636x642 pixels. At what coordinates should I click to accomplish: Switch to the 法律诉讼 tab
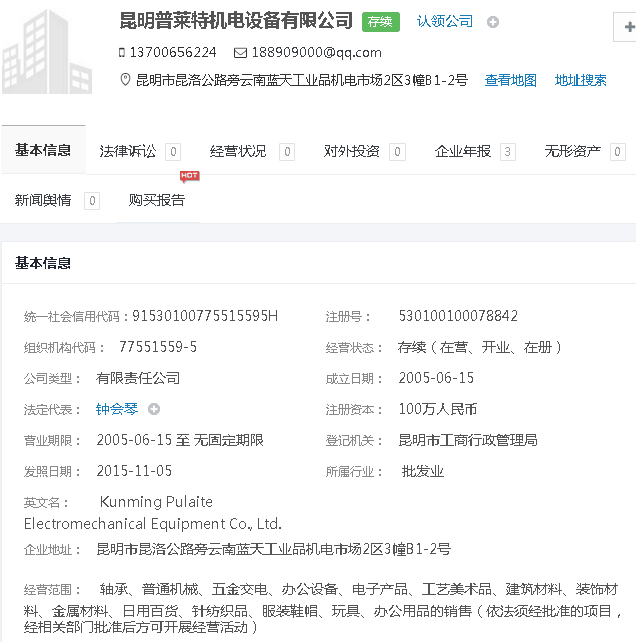tap(128, 151)
